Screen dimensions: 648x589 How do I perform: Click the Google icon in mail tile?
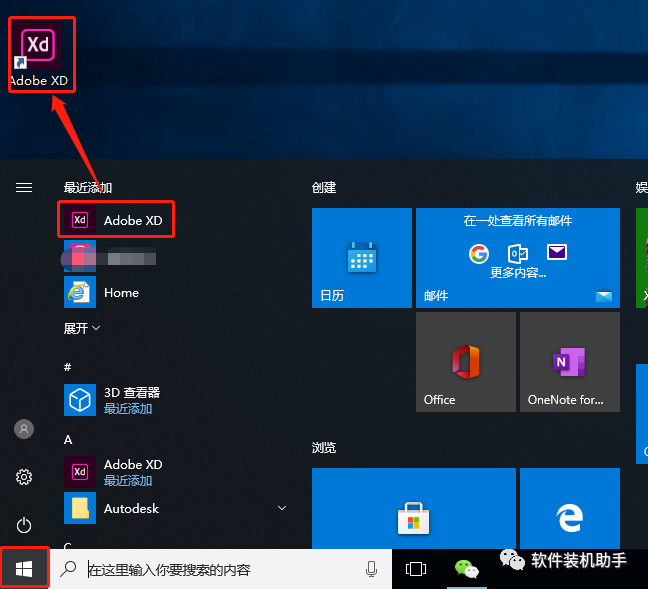[x=479, y=253]
